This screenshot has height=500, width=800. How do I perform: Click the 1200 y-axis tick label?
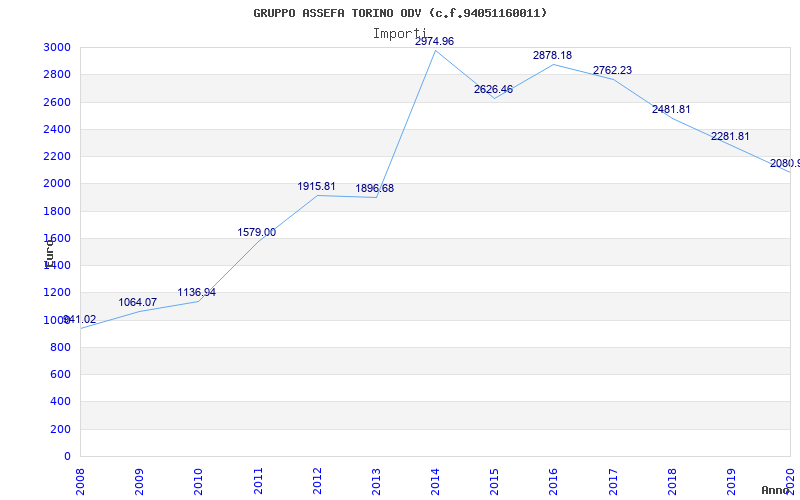click(x=57, y=293)
